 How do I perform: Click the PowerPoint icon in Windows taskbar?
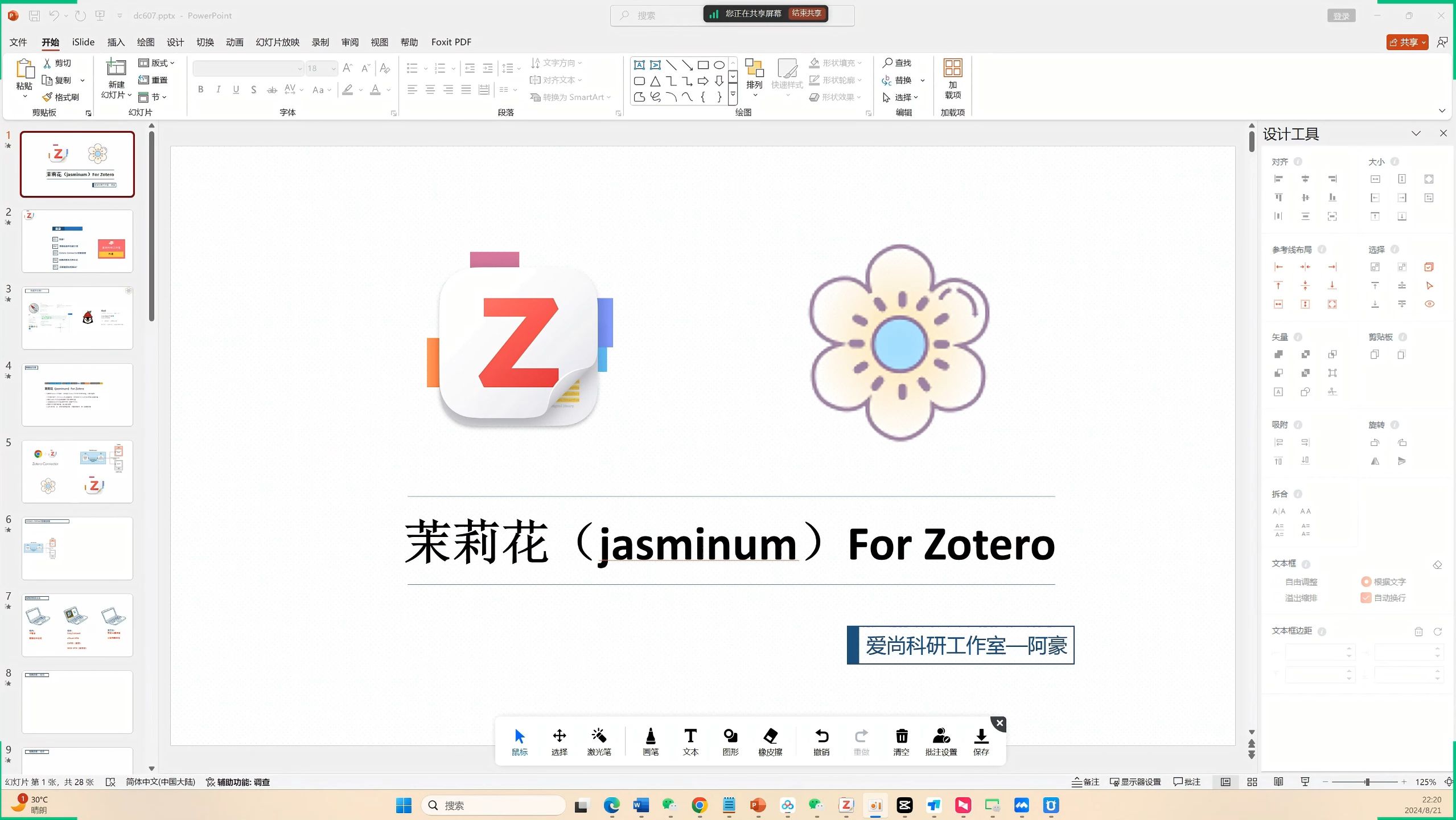tap(758, 805)
